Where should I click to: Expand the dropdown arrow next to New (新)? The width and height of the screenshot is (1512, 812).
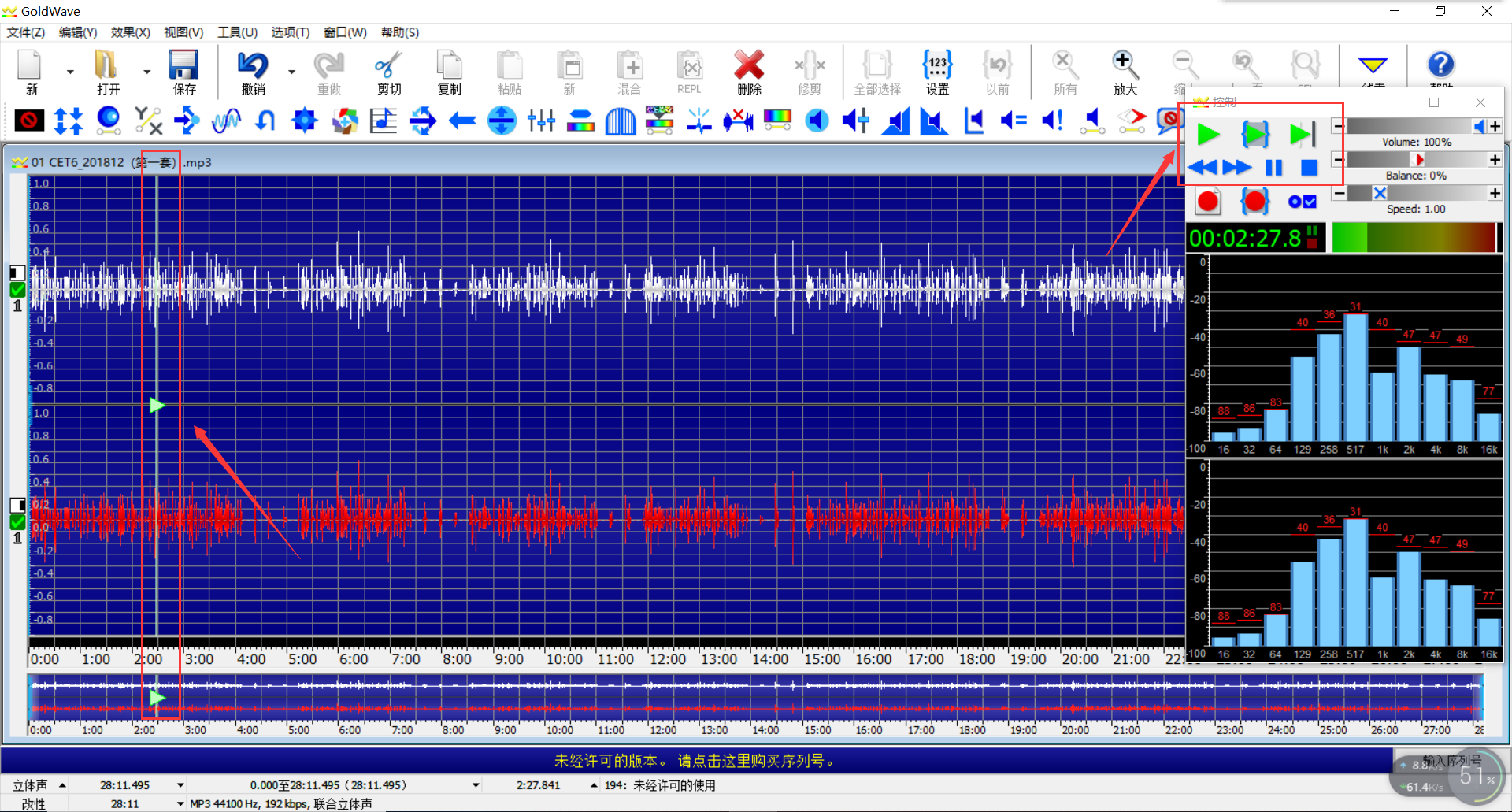coord(70,72)
